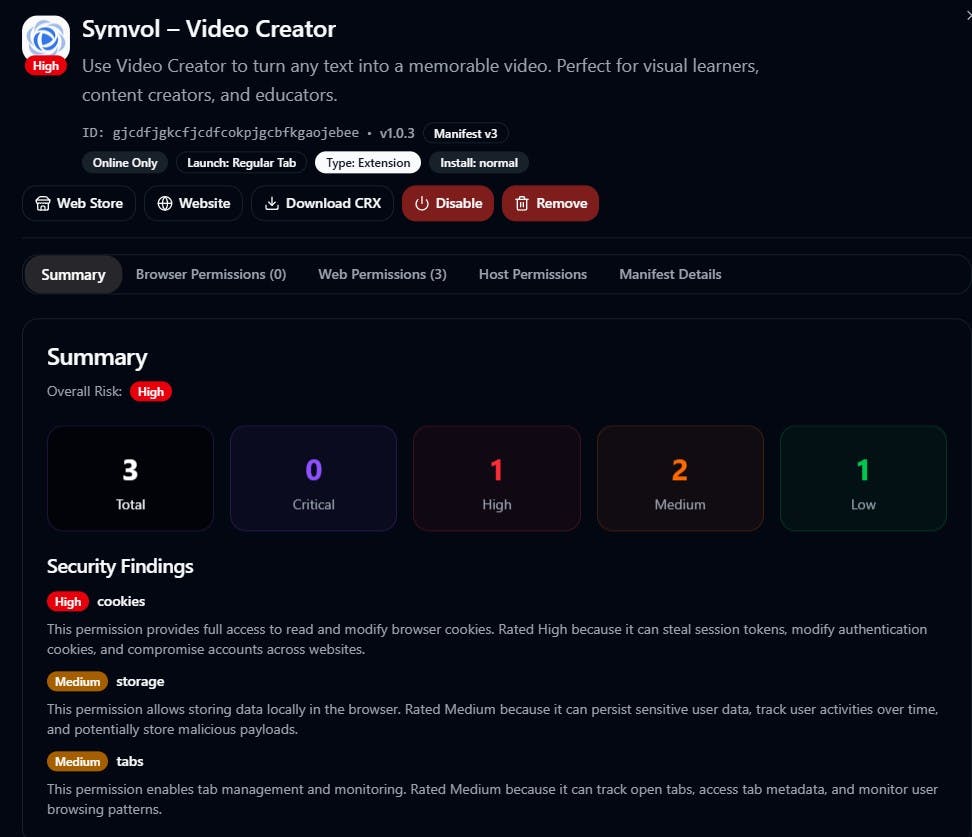
Task: Click the trash icon on Remove button
Action: (522, 203)
